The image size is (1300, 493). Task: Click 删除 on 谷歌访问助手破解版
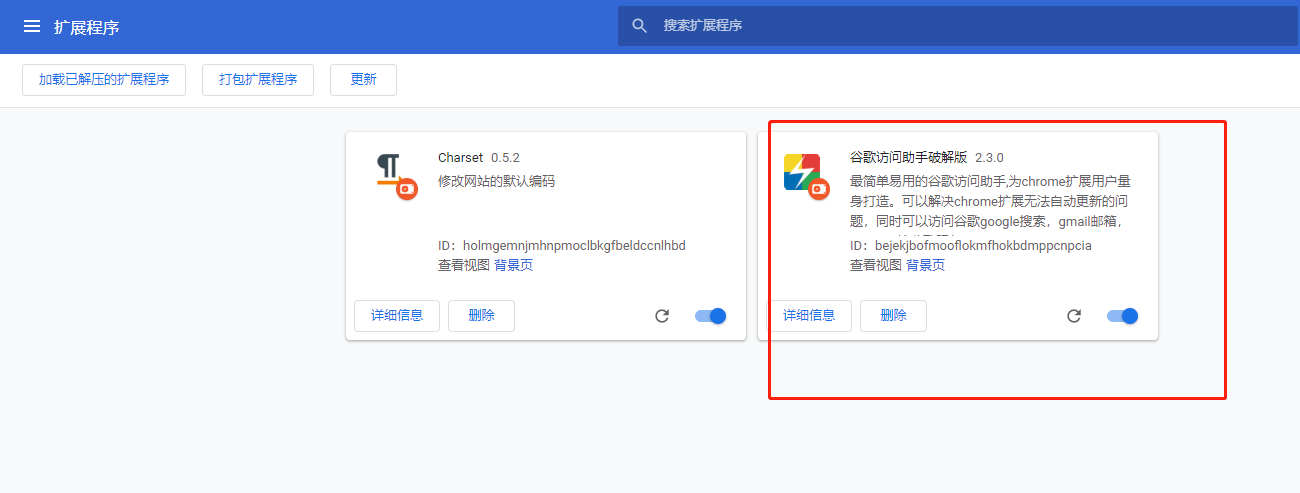point(893,315)
